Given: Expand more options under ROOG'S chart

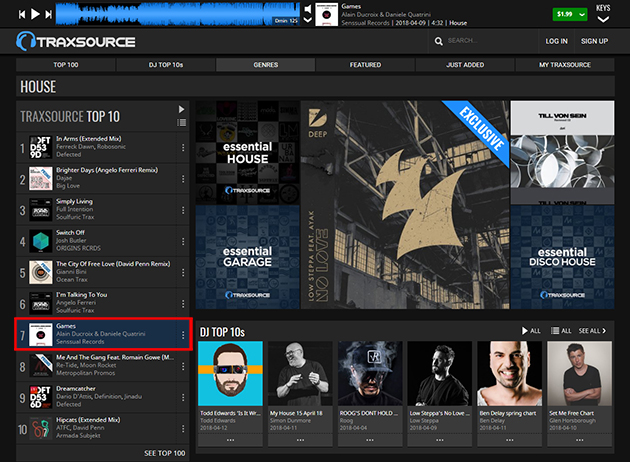Looking at the screenshot, I should 370,440.
